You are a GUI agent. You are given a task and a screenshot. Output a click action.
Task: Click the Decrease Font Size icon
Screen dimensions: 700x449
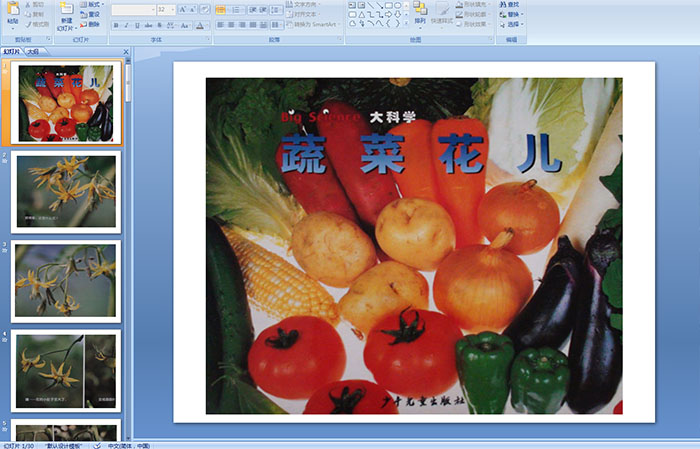click(x=192, y=9)
